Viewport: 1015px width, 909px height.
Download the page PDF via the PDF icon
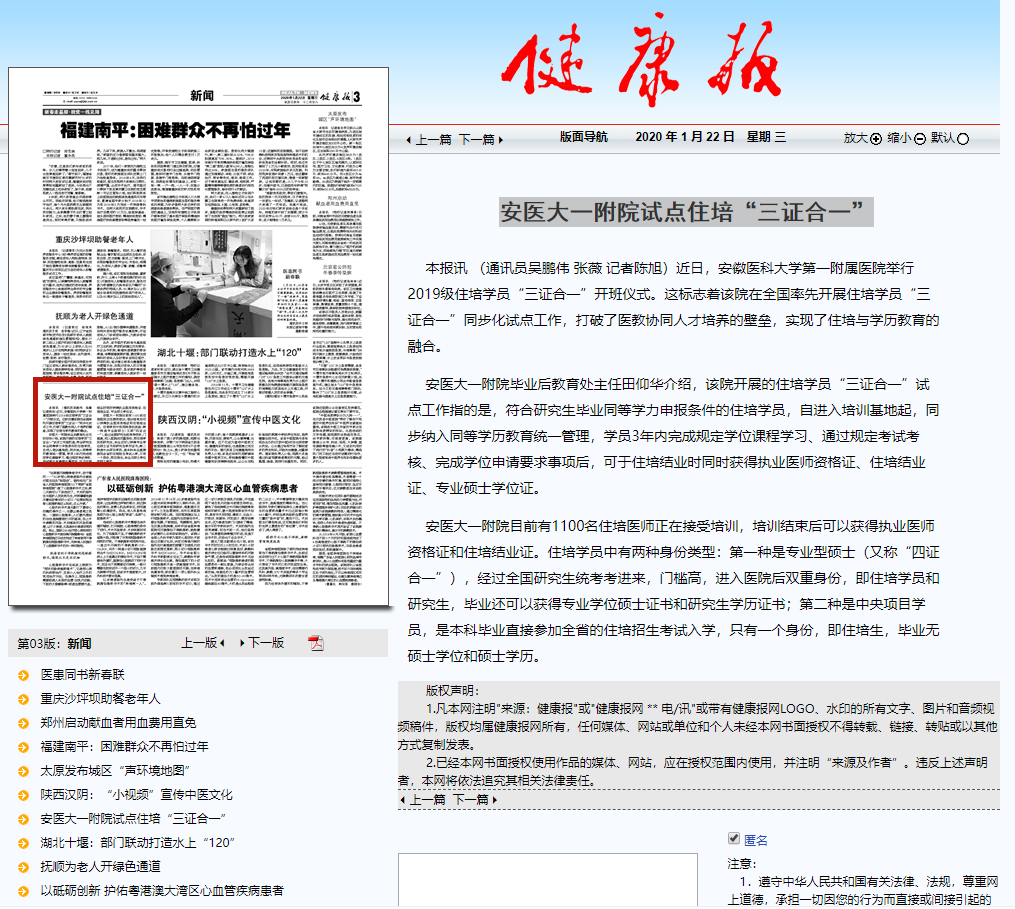(x=316, y=643)
